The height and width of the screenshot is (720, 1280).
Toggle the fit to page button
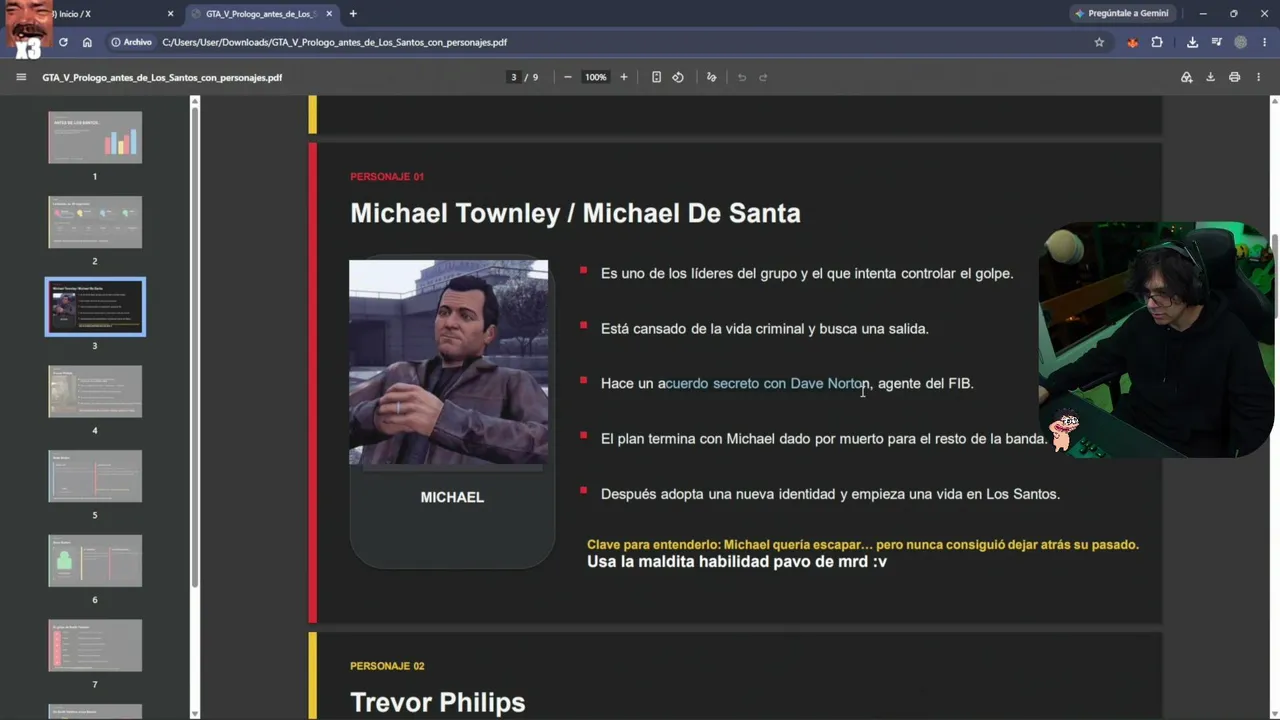pos(656,77)
